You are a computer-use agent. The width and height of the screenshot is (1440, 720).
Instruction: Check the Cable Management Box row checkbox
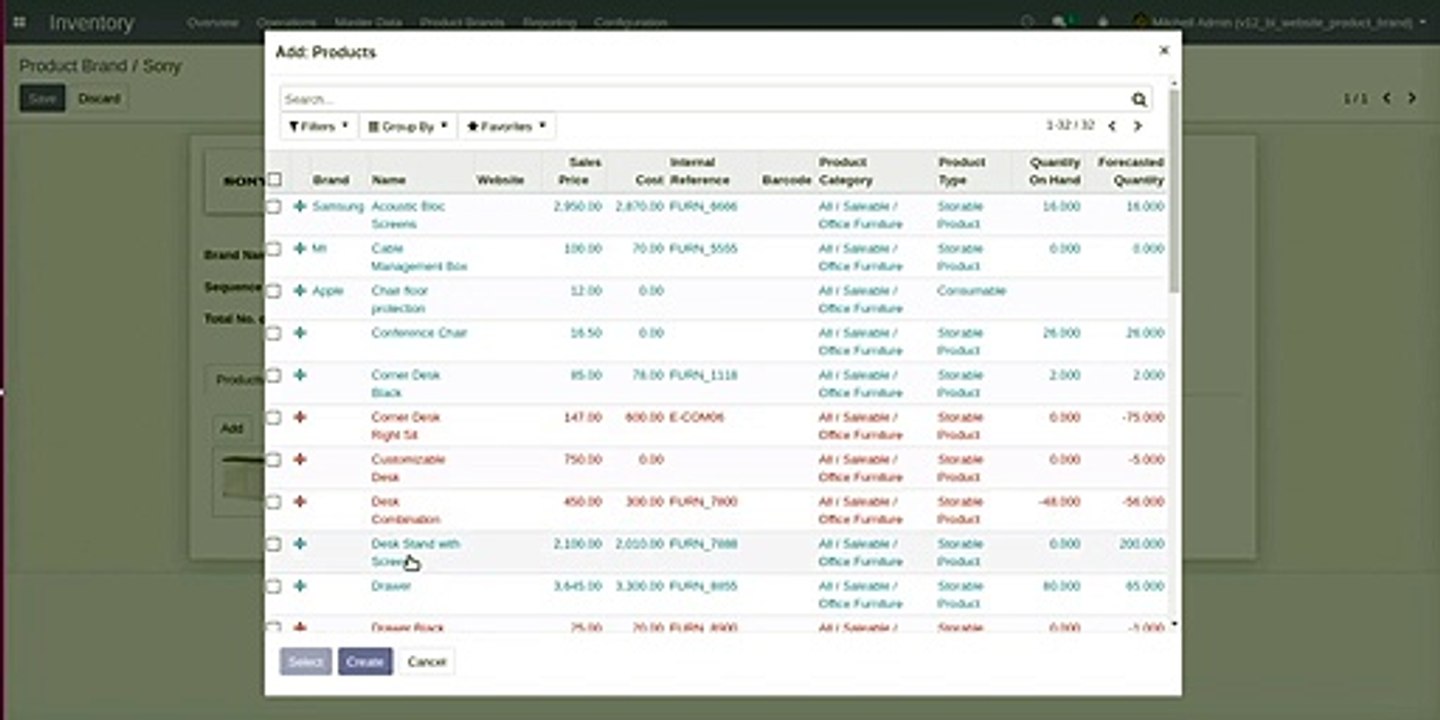[x=273, y=248]
